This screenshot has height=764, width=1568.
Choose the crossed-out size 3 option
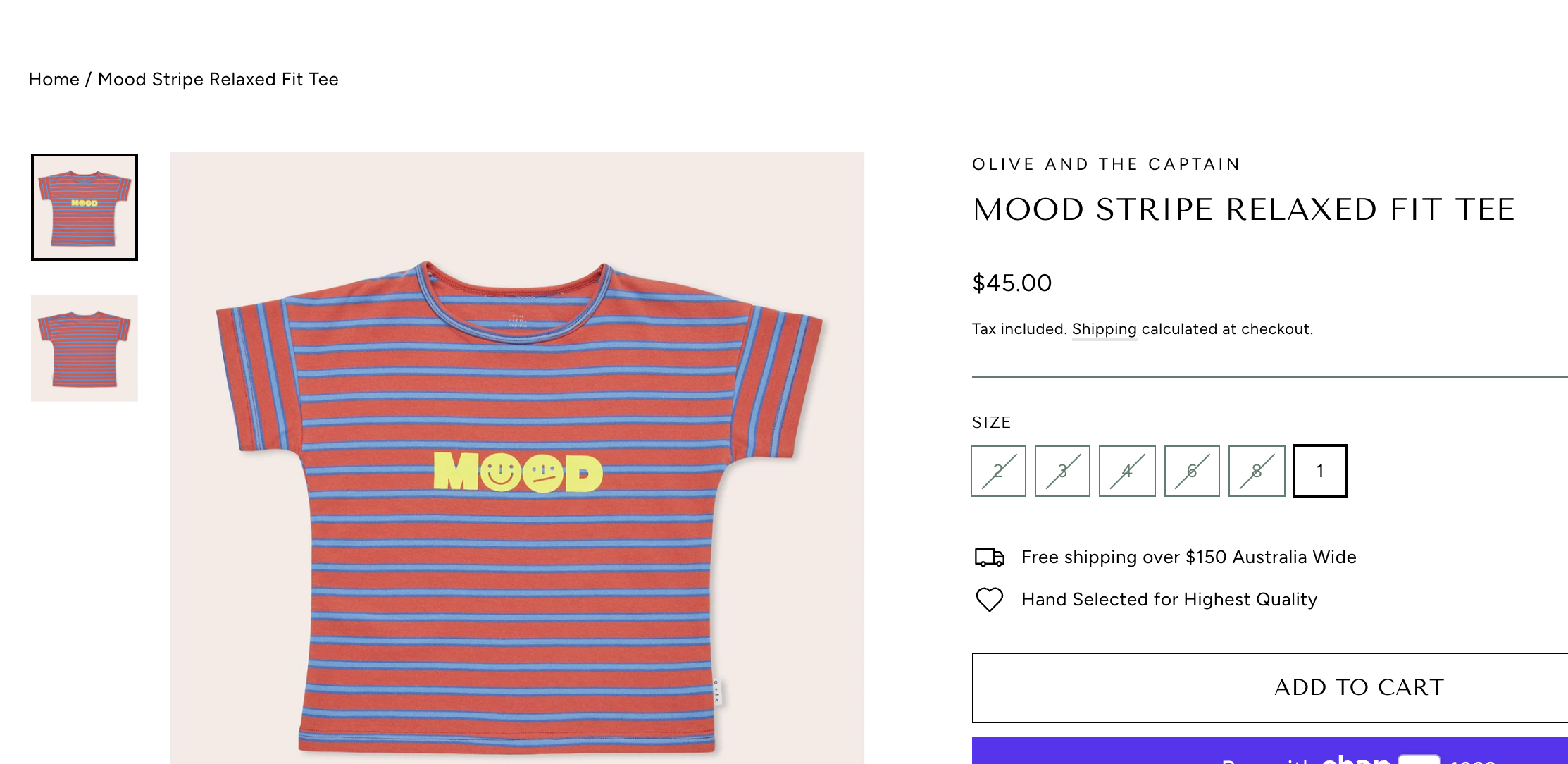[x=1062, y=471]
